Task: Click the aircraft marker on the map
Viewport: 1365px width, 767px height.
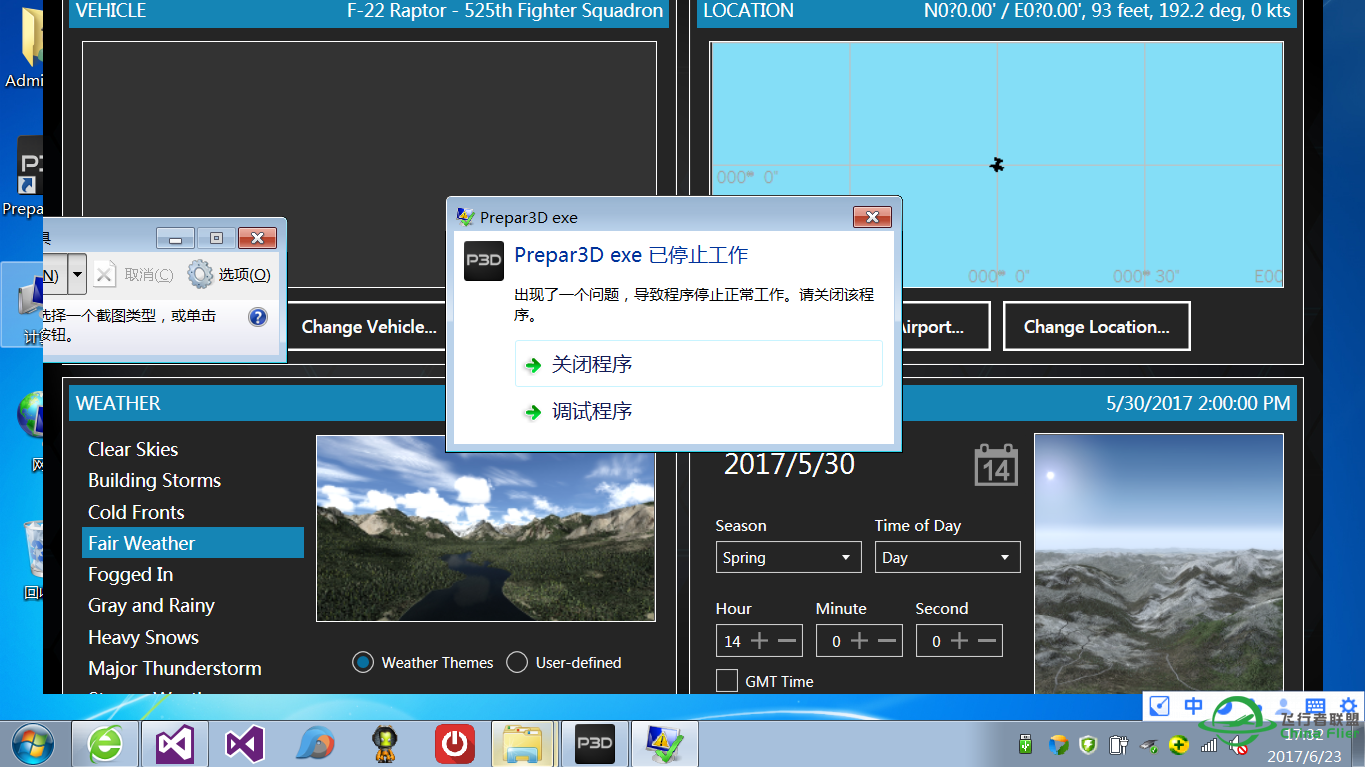Action: click(x=996, y=164)
